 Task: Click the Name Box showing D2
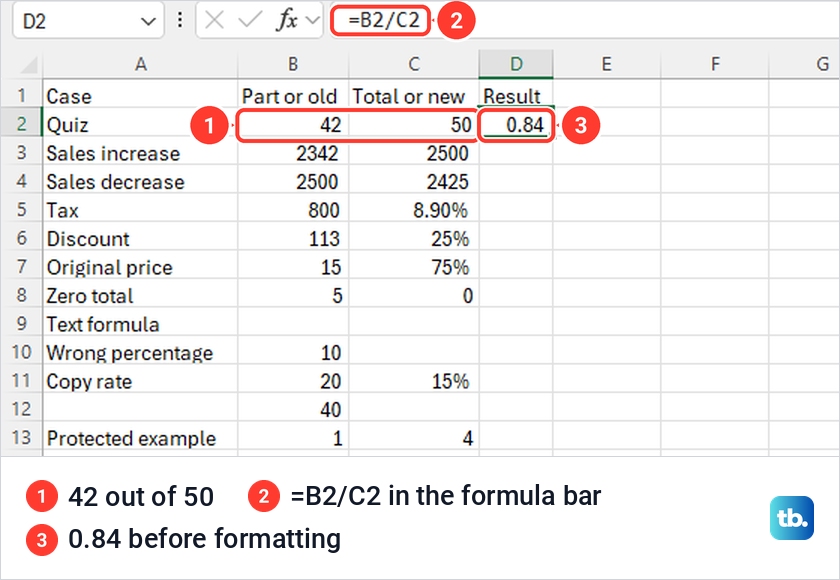coord(88,21)
